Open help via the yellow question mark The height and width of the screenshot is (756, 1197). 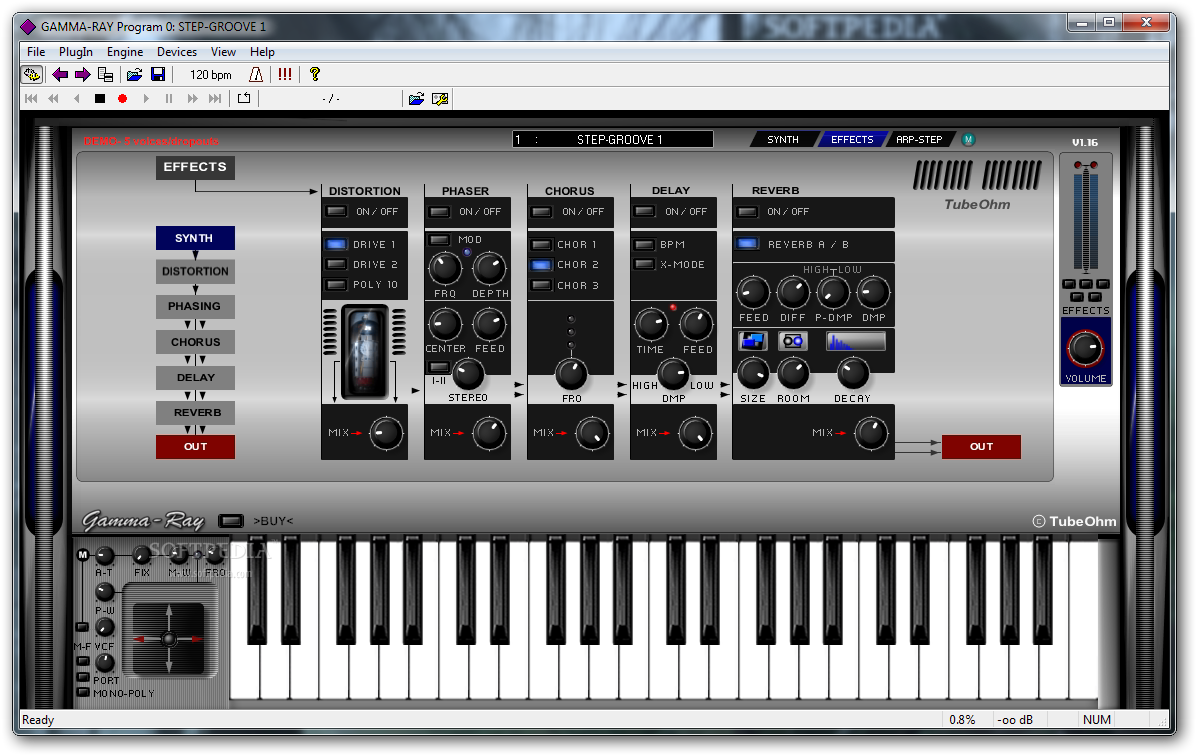tap(315, 75)
